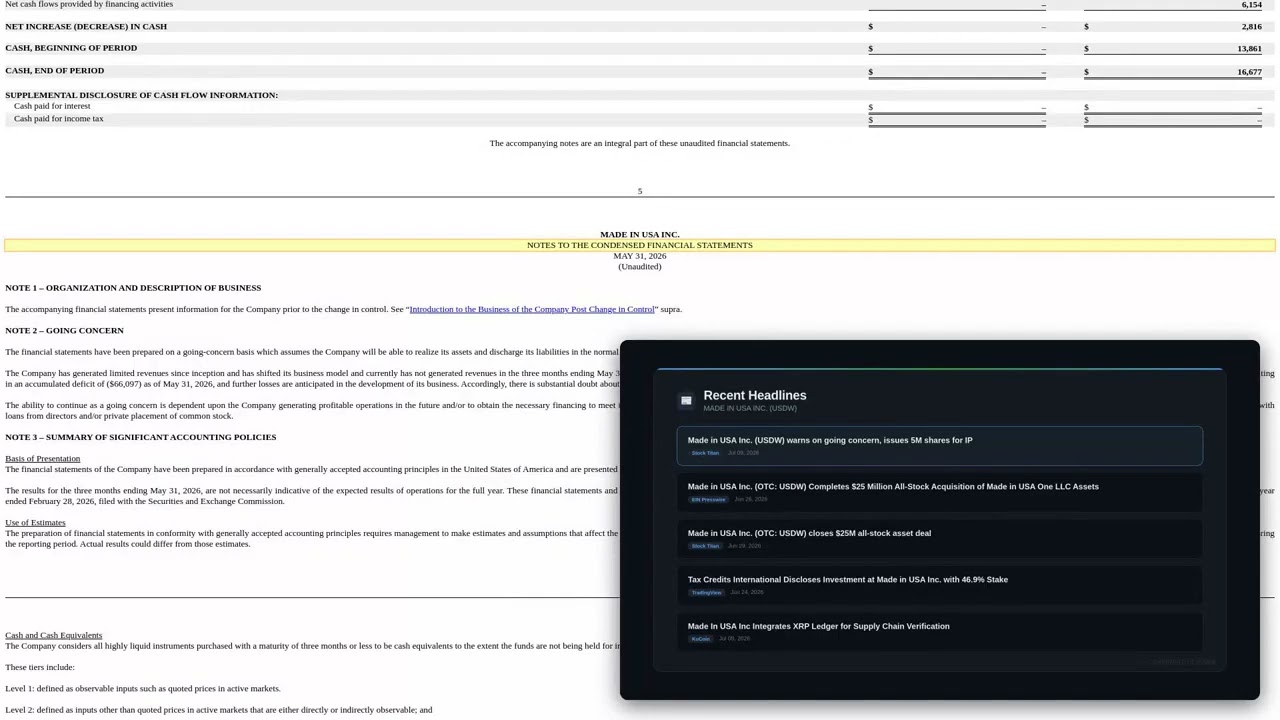Click the KuCoin source tag

pyautogui.click(x=700, y=638)
